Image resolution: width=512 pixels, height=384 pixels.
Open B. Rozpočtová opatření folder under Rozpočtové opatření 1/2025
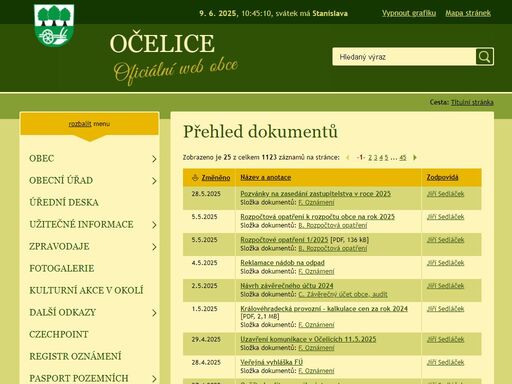[x=333, y=248]
